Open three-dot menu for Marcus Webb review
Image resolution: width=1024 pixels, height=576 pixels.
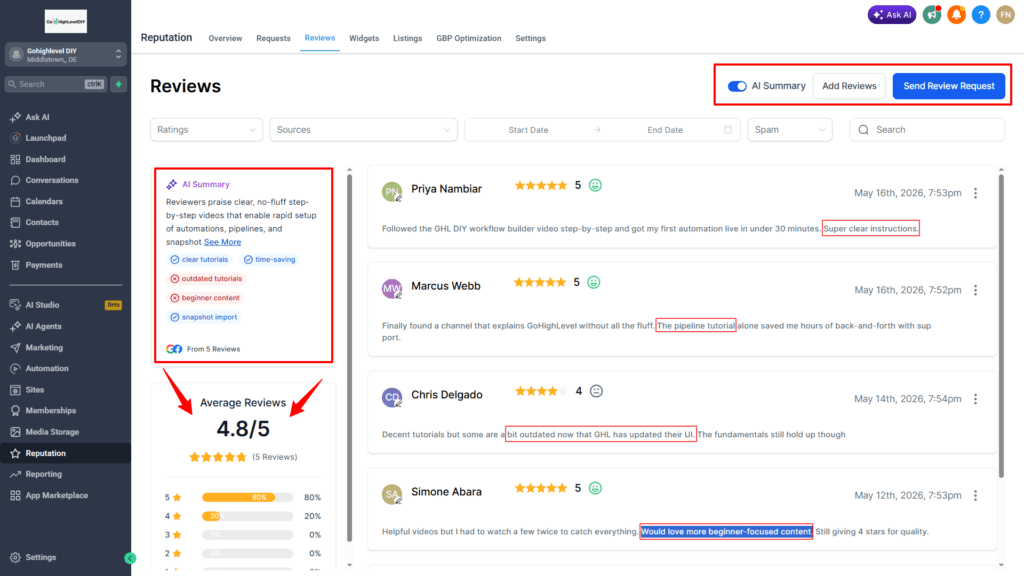point(975,290)
